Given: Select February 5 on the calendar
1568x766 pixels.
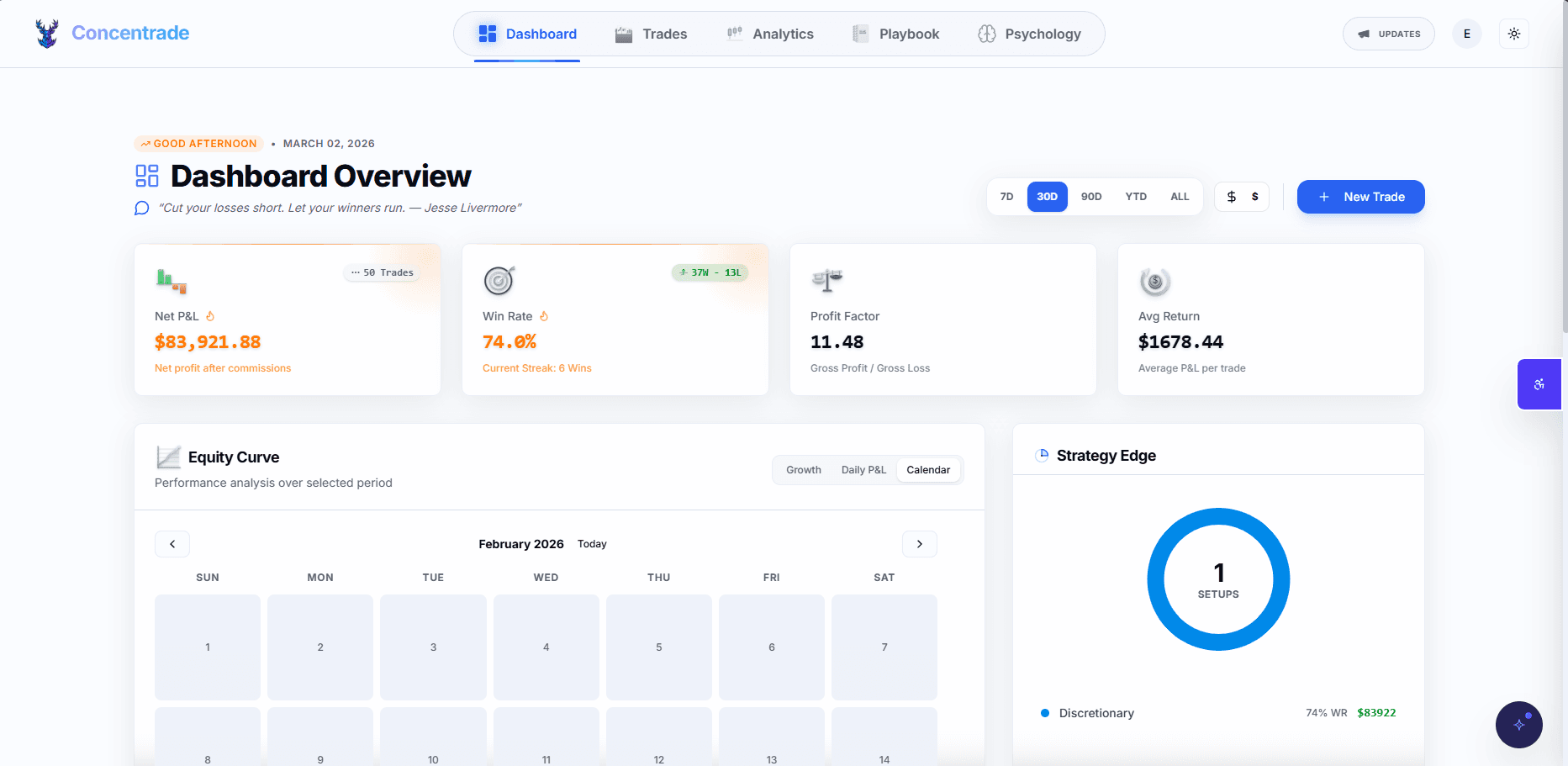Looking at the screenshot, I should point(658,647).
